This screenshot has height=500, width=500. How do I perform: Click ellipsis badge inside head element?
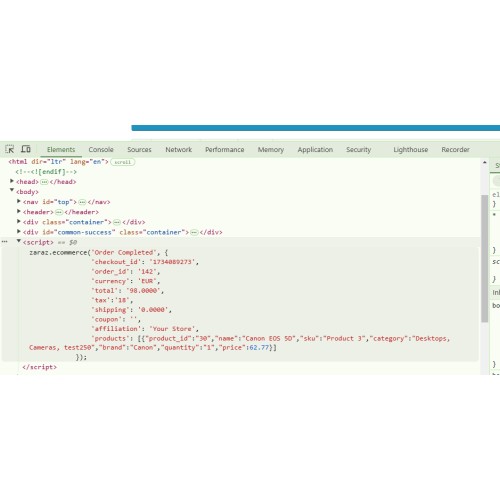point(44,182)
